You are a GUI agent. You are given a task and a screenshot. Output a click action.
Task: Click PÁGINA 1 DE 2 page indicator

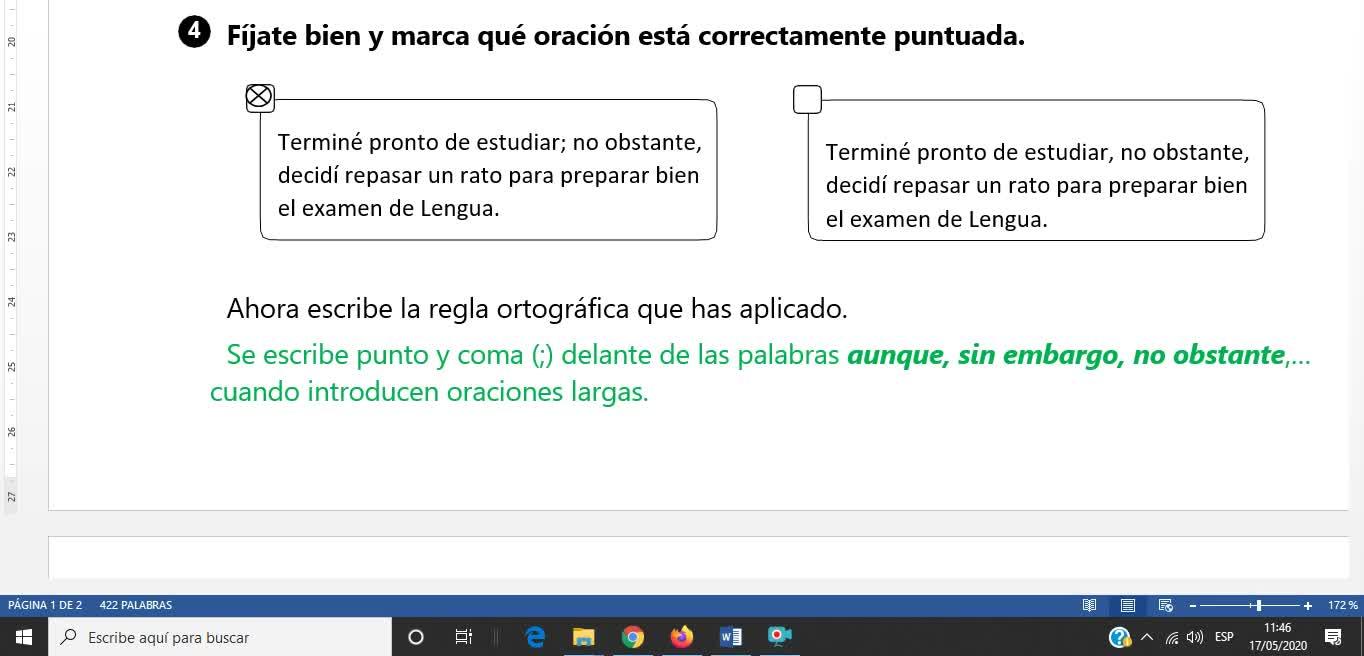pyautogui.click(x=45, y=605)
